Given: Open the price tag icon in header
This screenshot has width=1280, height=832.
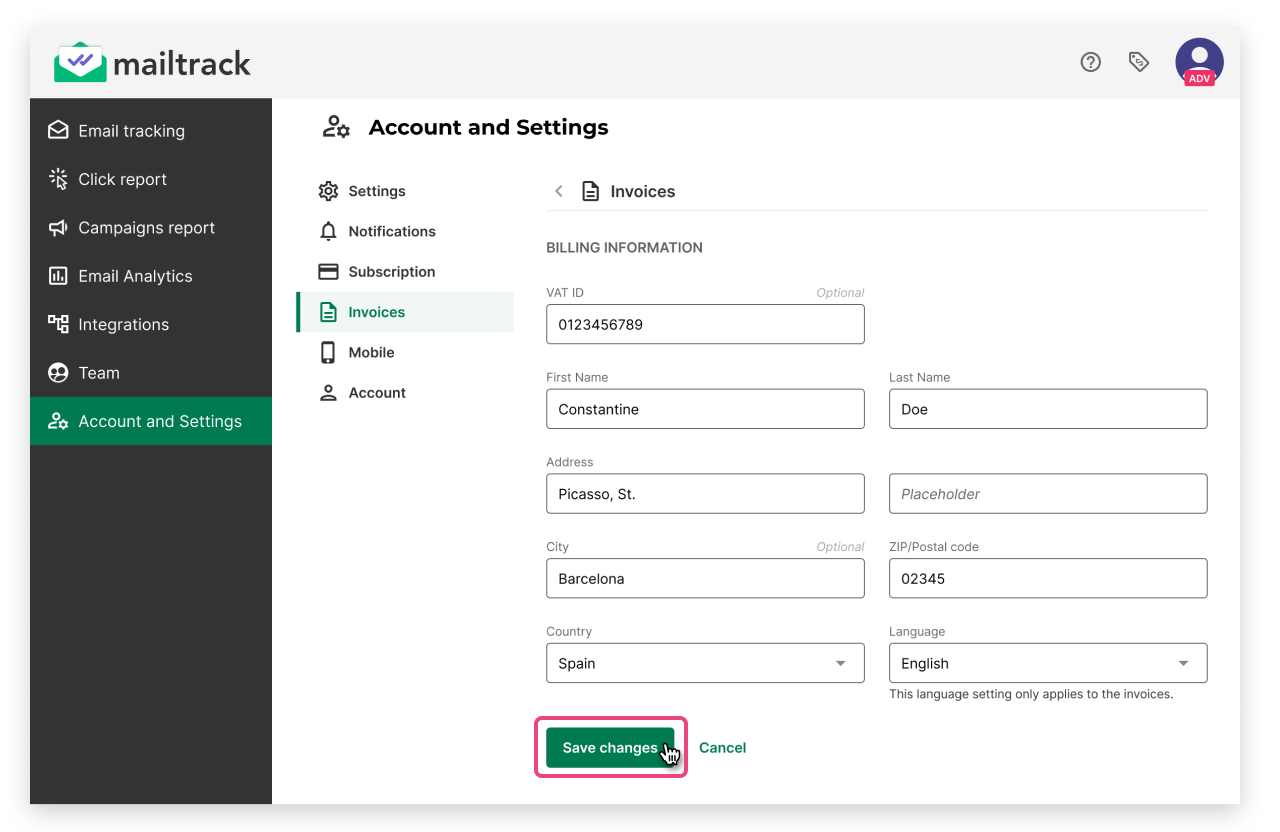Looking at the screenshot, I should pos(1138,62).
